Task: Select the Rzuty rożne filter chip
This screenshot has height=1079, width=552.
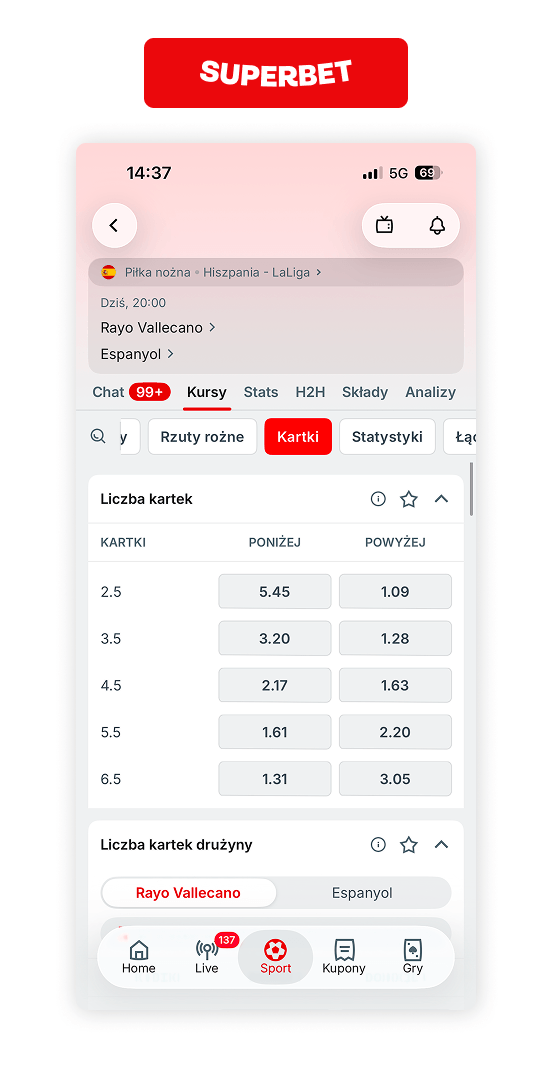Action: click(x=202, y=437)
